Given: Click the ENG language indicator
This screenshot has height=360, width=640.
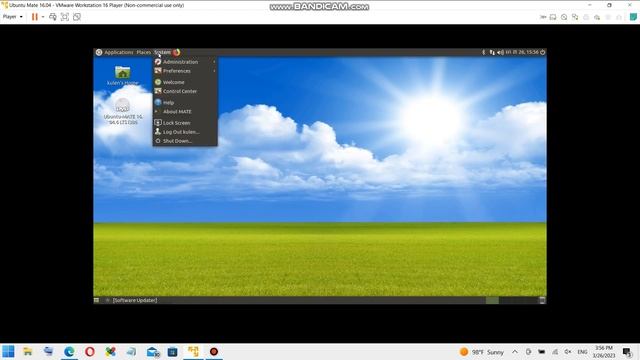Looking at the screenshot, I should point(582,352).
